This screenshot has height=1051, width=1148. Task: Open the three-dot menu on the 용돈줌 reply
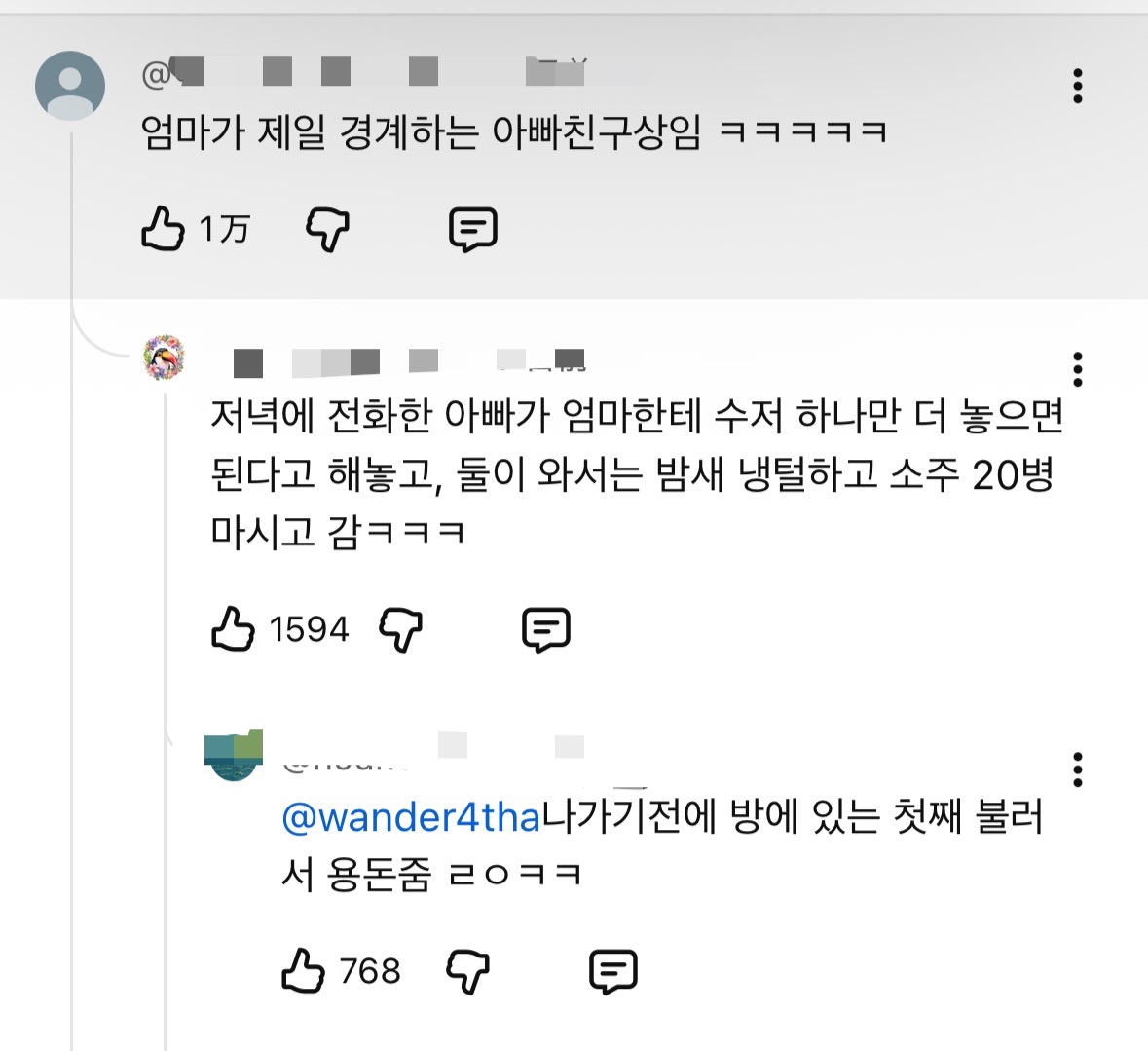point(1077,769)
